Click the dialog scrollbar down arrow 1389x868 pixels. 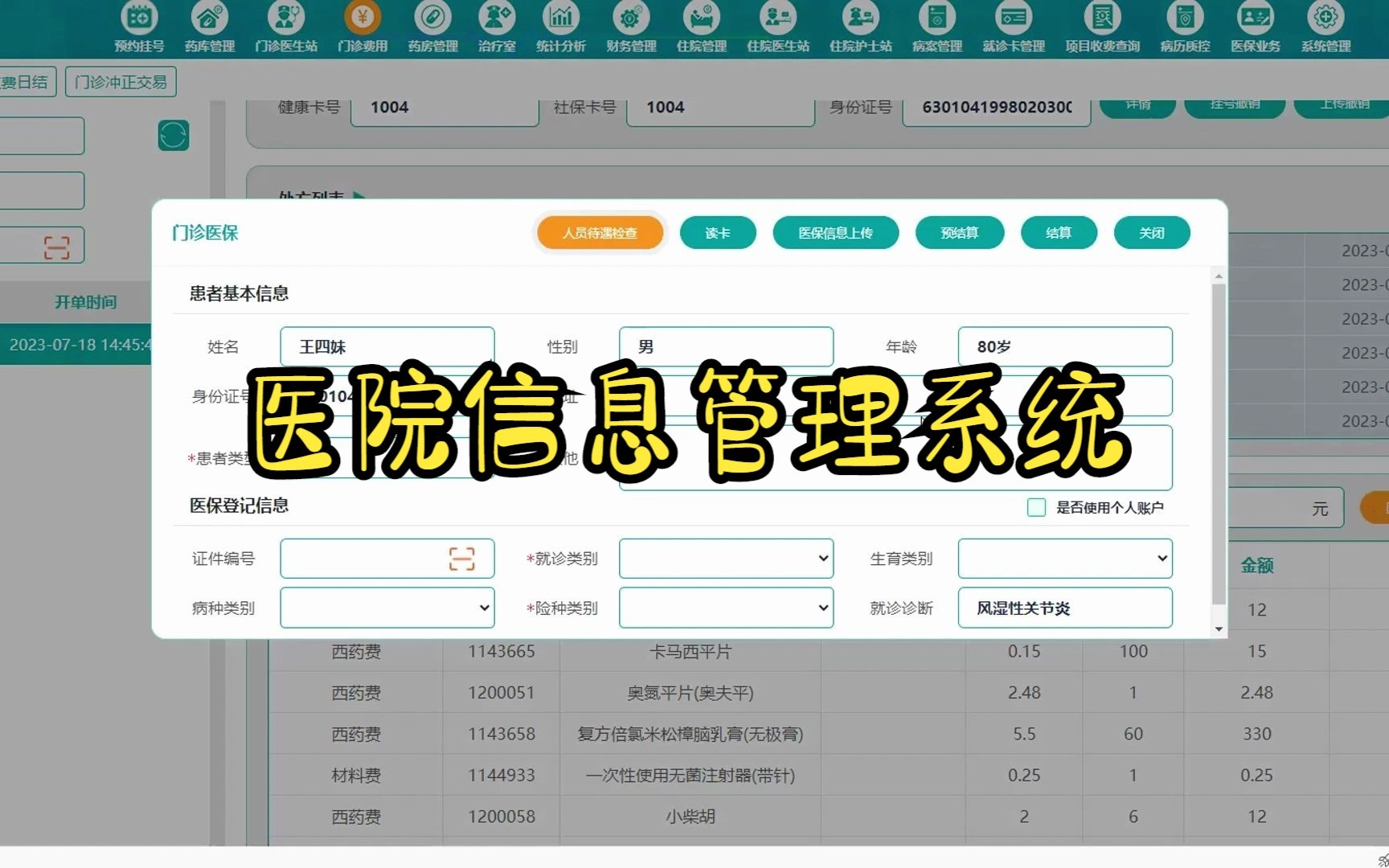click(x=1219, y=629)
